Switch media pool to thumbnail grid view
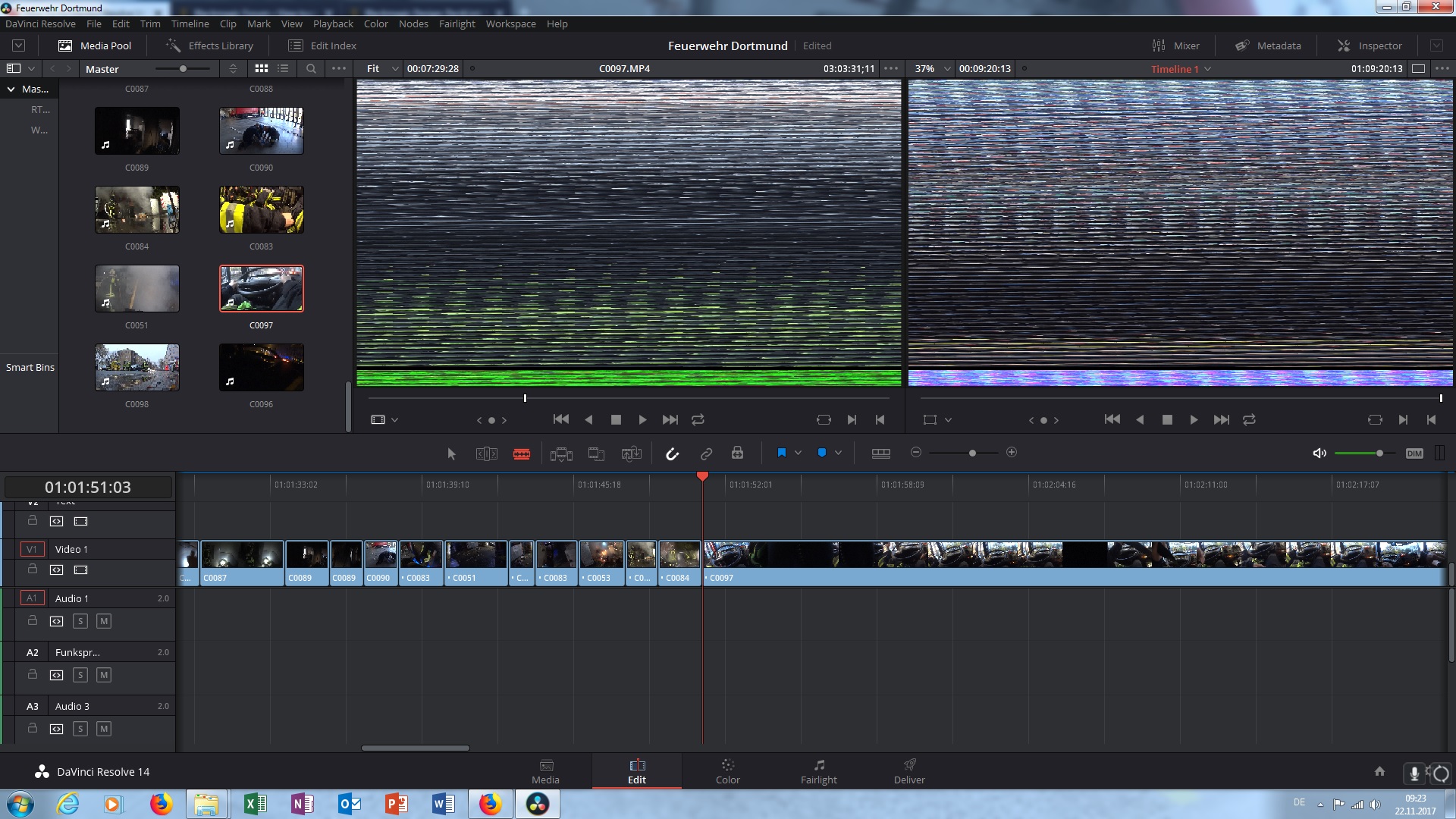The height and width of the screenshot is (819, 1456). (262, 68)
